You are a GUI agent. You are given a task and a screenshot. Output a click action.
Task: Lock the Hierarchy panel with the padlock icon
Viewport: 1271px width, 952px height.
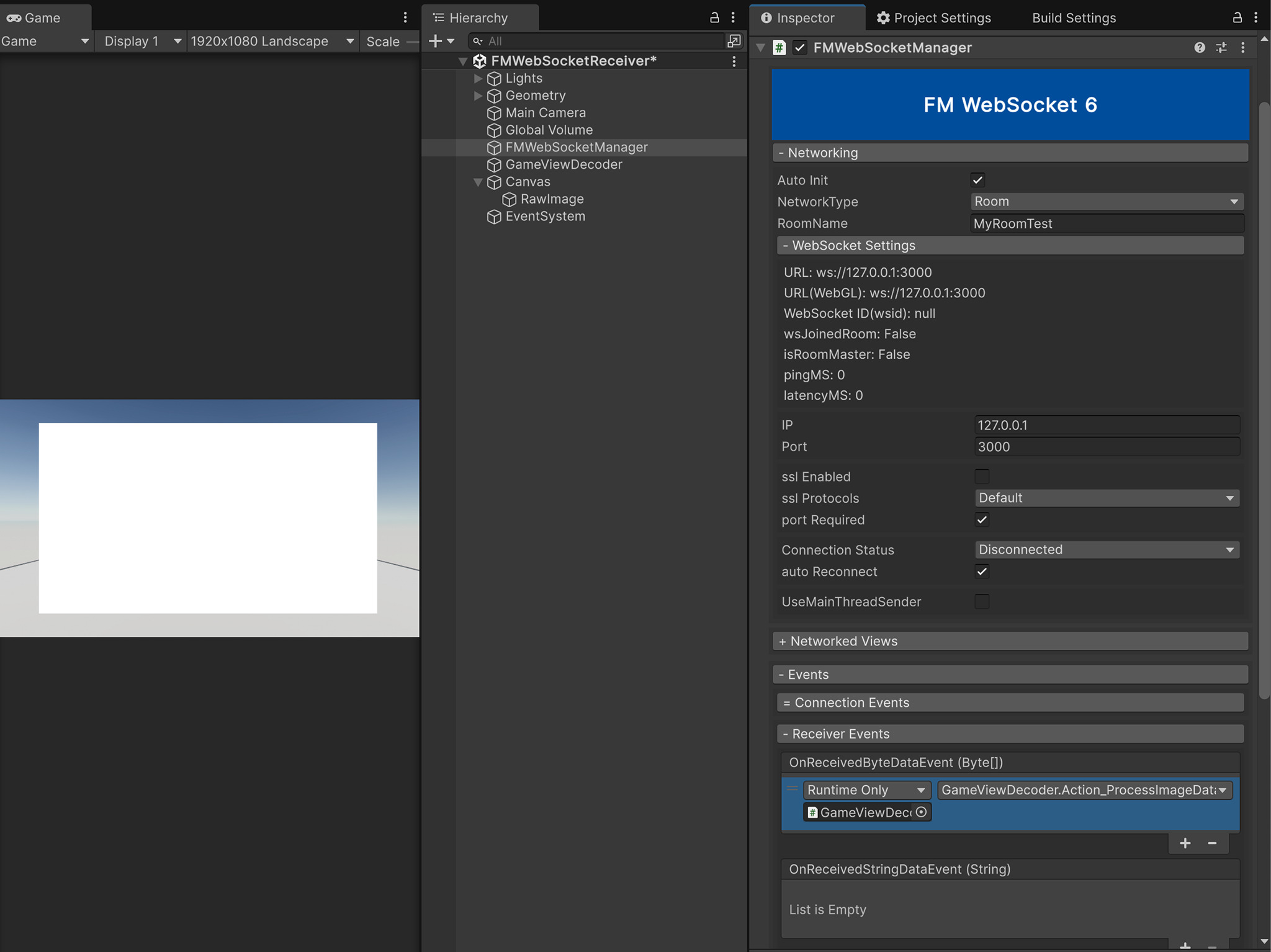(714, 17)
